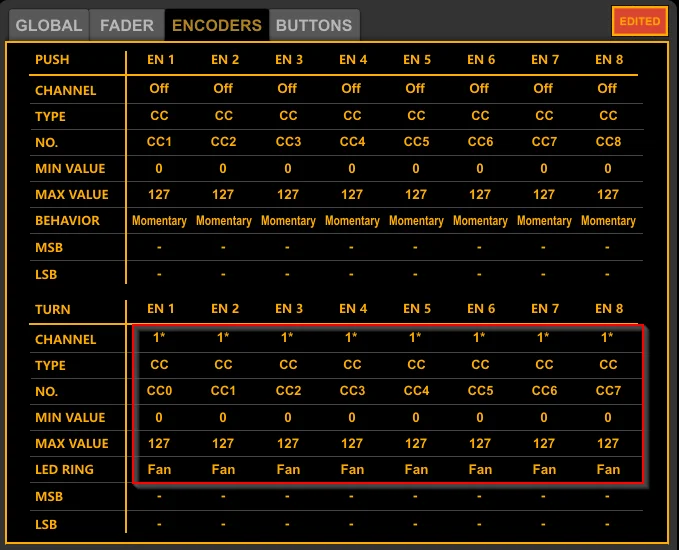The height and width of the screenshot is (550, 679).
Task: Click Momentary behavior for EN 4
Action: tap(352, 221)
